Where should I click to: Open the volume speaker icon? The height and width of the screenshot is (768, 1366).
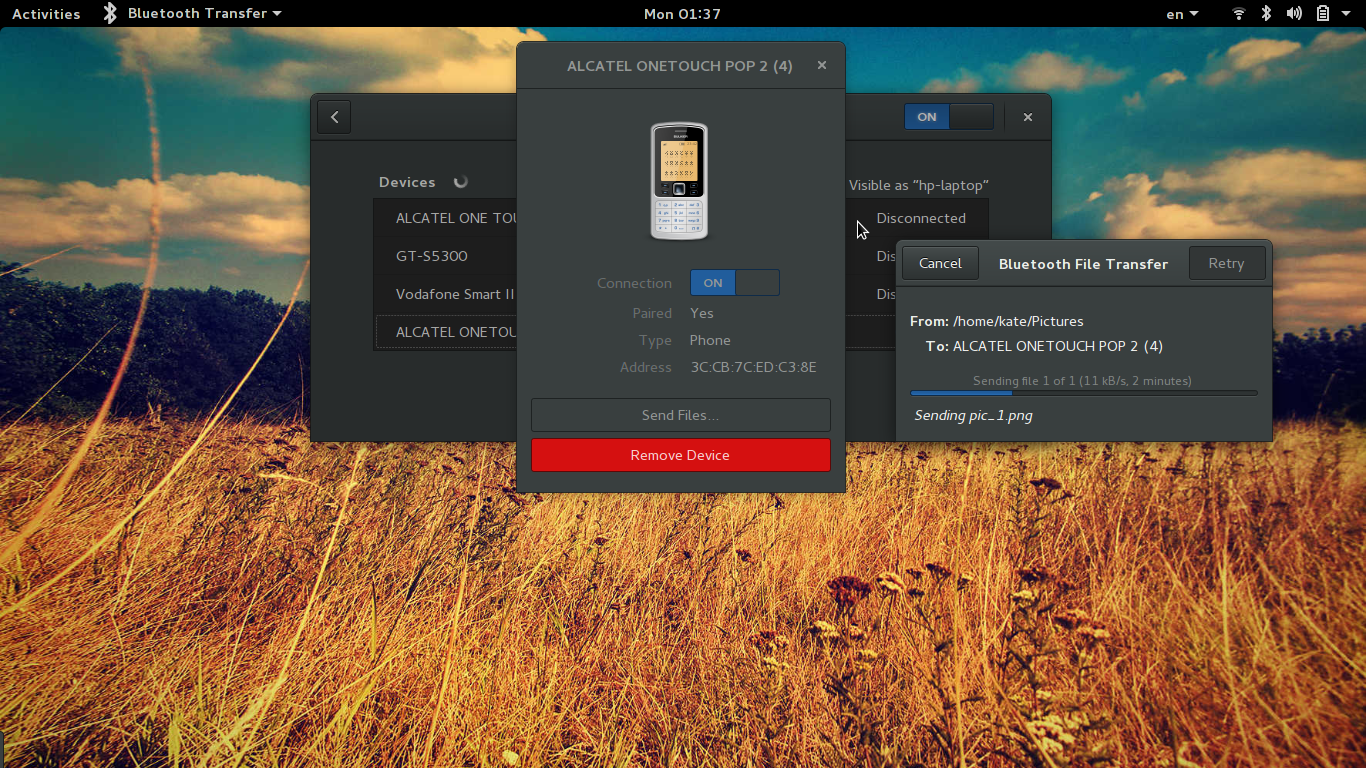coord(1294,13)
